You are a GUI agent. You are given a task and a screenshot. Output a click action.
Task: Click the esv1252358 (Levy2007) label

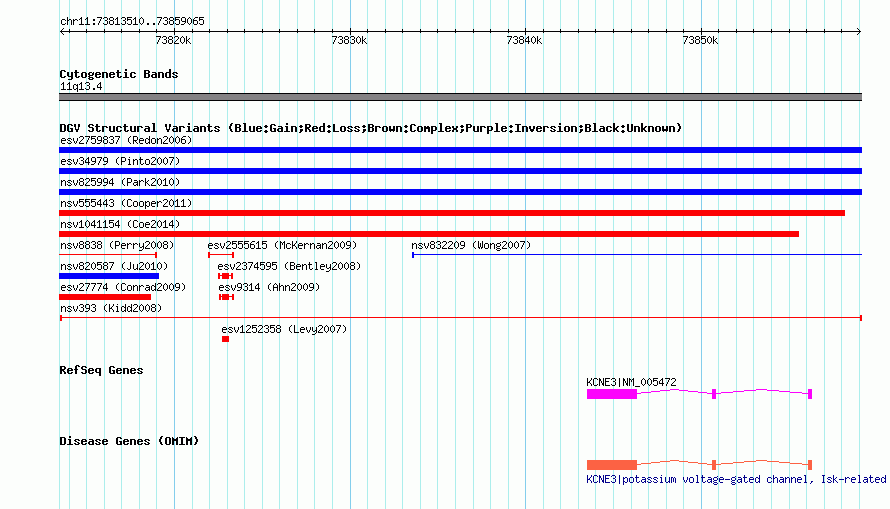pos(284,329)
